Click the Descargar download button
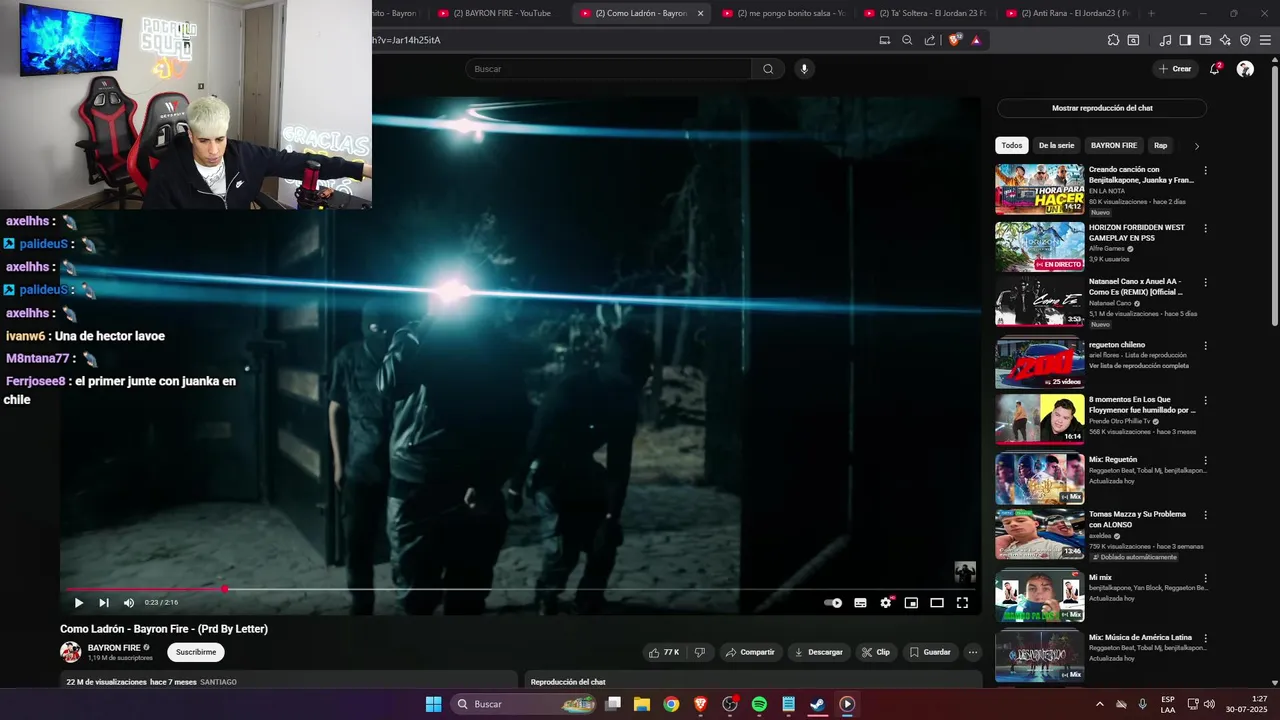This screenshot has width=1280, height=720. click(x=819, y=652)
